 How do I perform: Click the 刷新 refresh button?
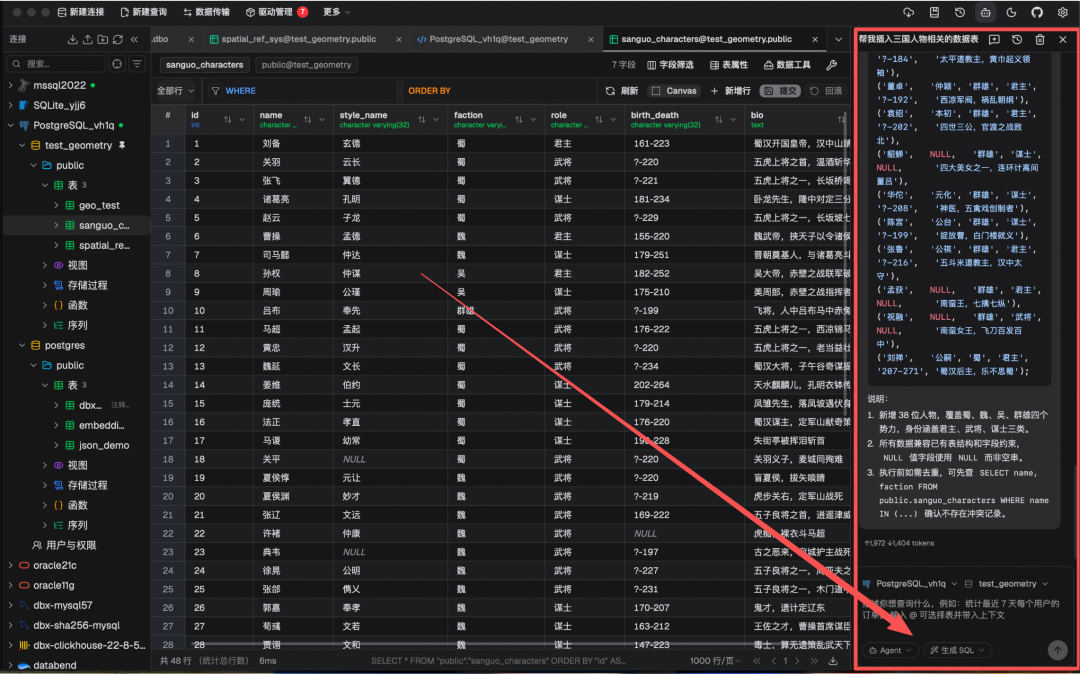pos(622,91)
